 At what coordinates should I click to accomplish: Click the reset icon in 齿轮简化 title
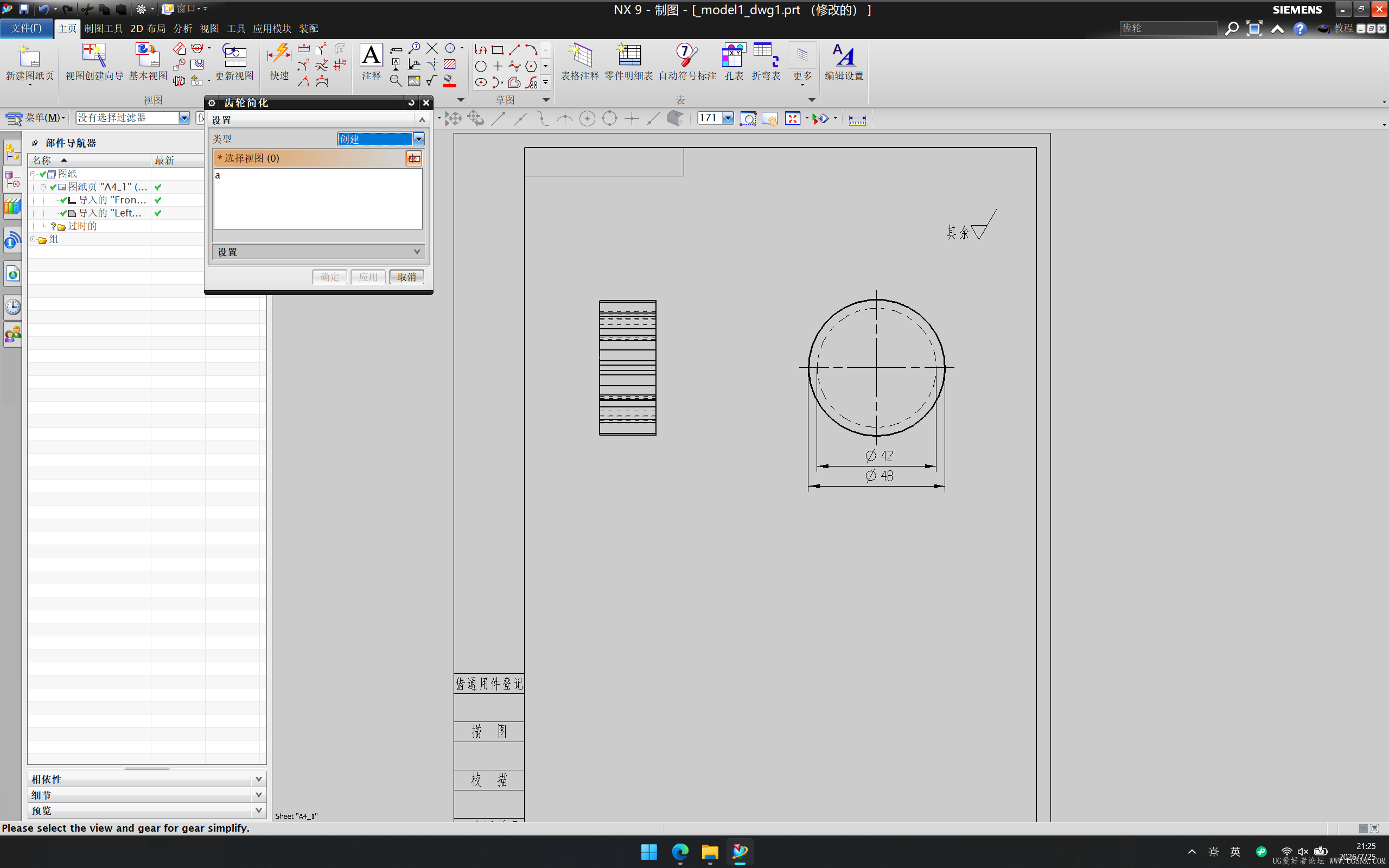click(x=411, y=103)
